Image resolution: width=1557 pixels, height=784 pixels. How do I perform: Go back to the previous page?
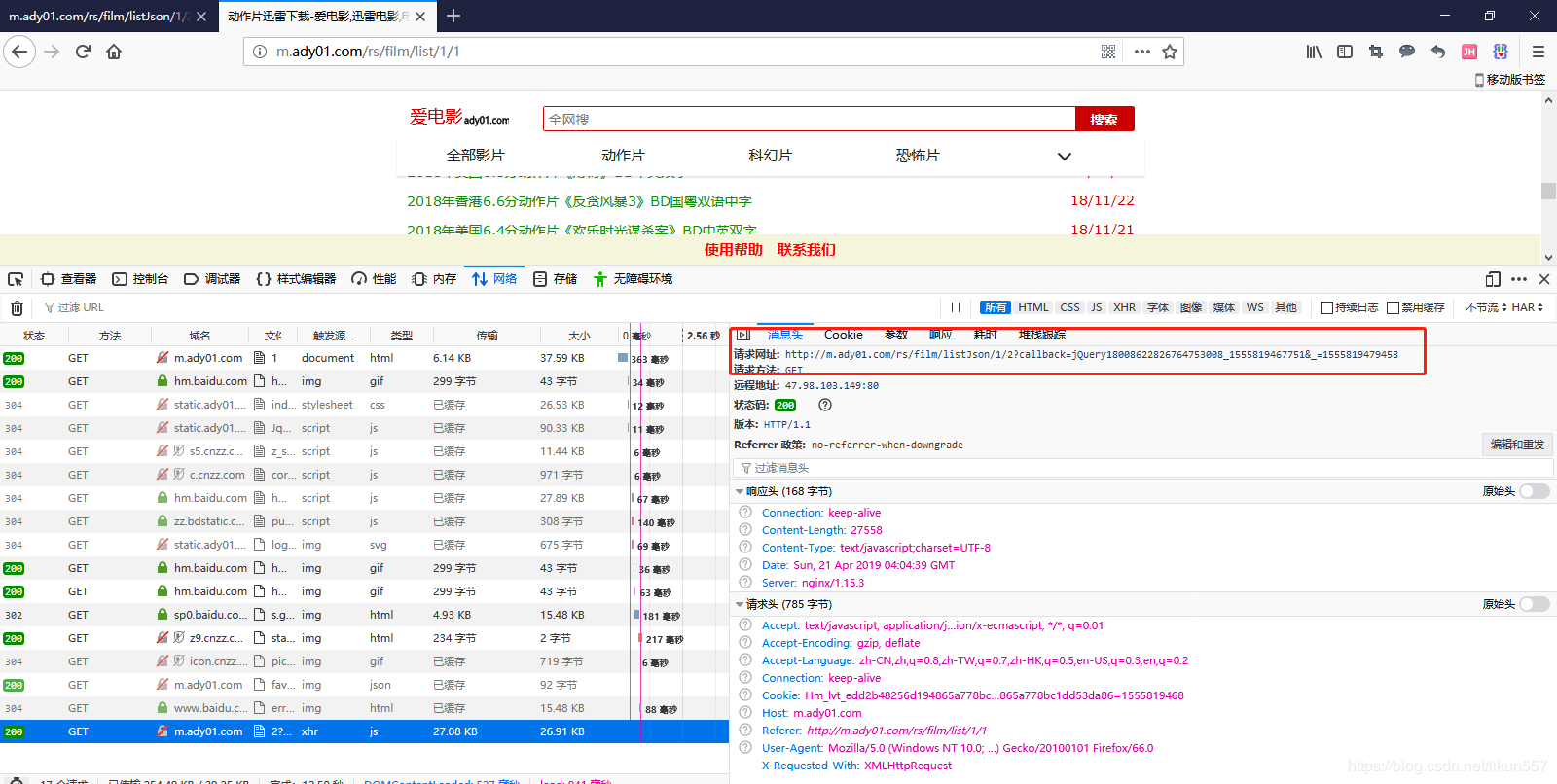20,52
